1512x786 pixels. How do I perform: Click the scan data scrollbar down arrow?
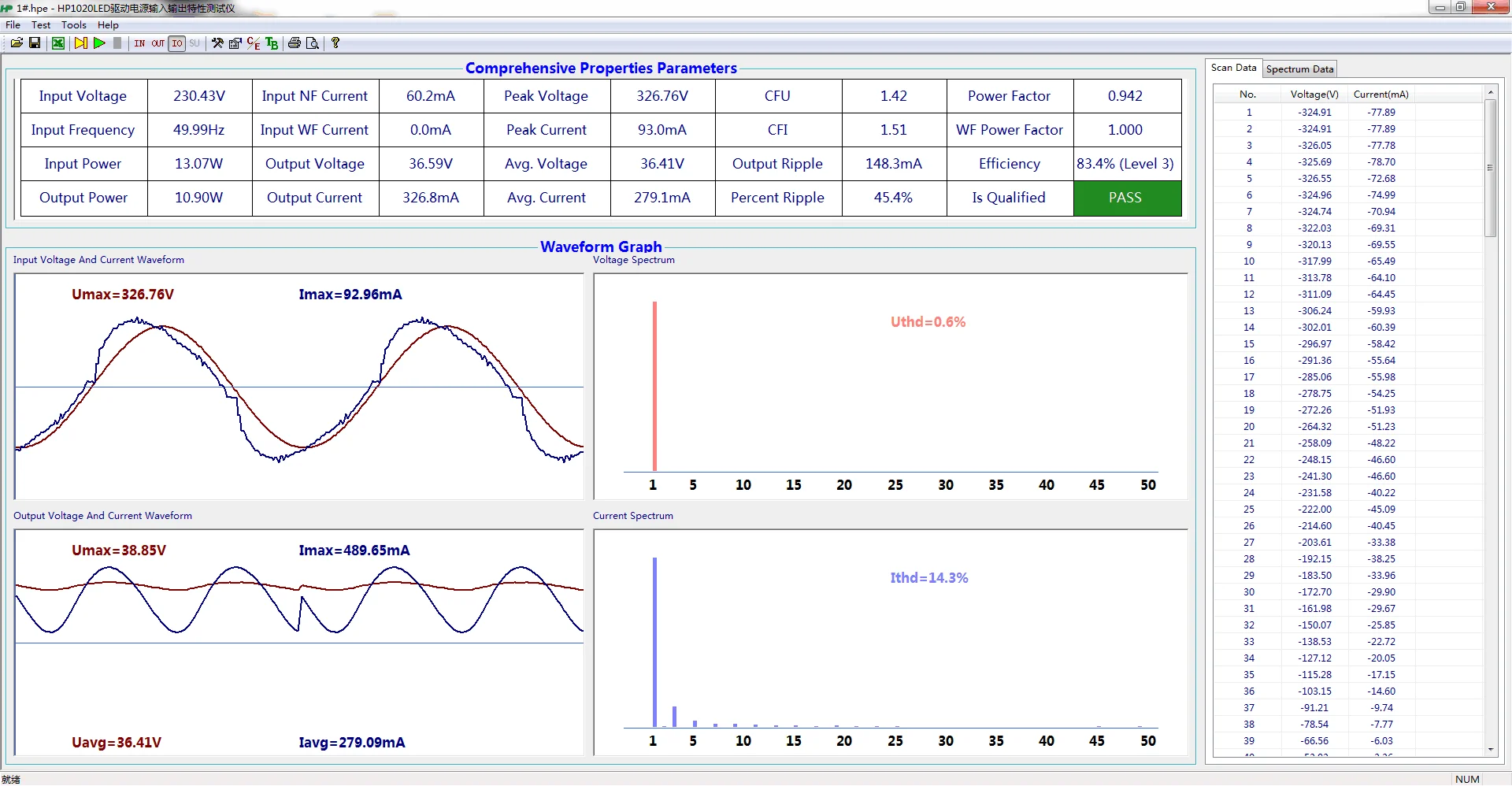(x=1490, y=750)
